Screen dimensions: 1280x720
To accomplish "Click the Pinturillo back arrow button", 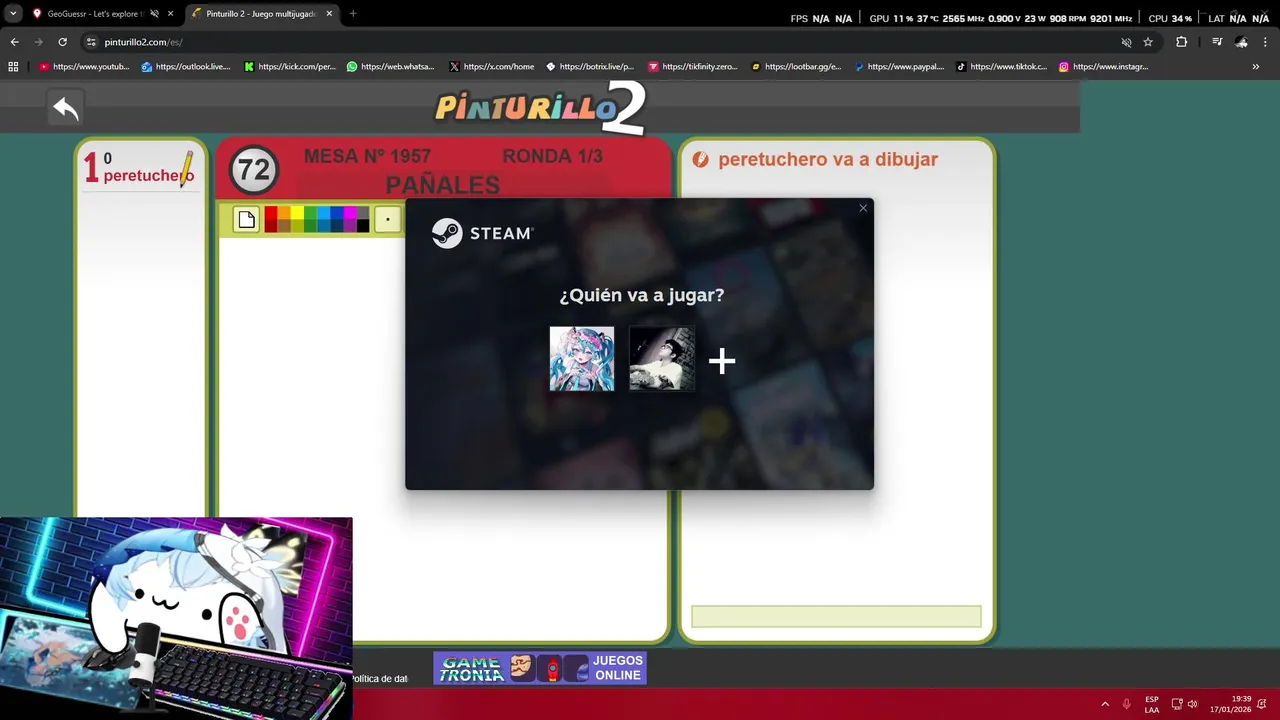I will (x=66, y=108).
